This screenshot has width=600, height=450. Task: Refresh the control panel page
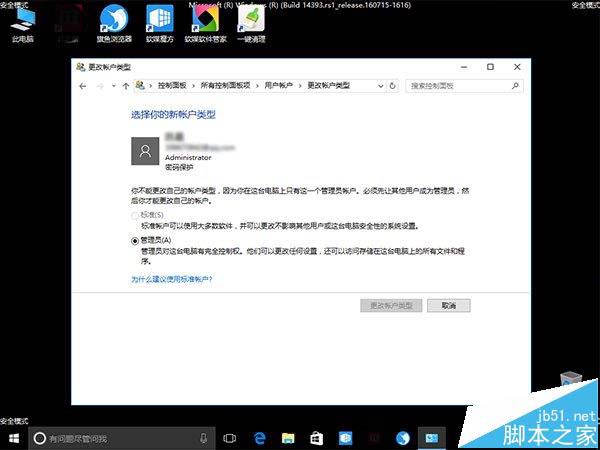tap(392, 86)
